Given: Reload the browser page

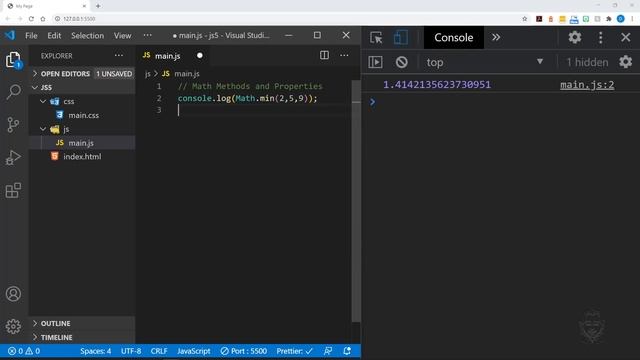Looking at the screenshot, I should click(x=31, y=19).
